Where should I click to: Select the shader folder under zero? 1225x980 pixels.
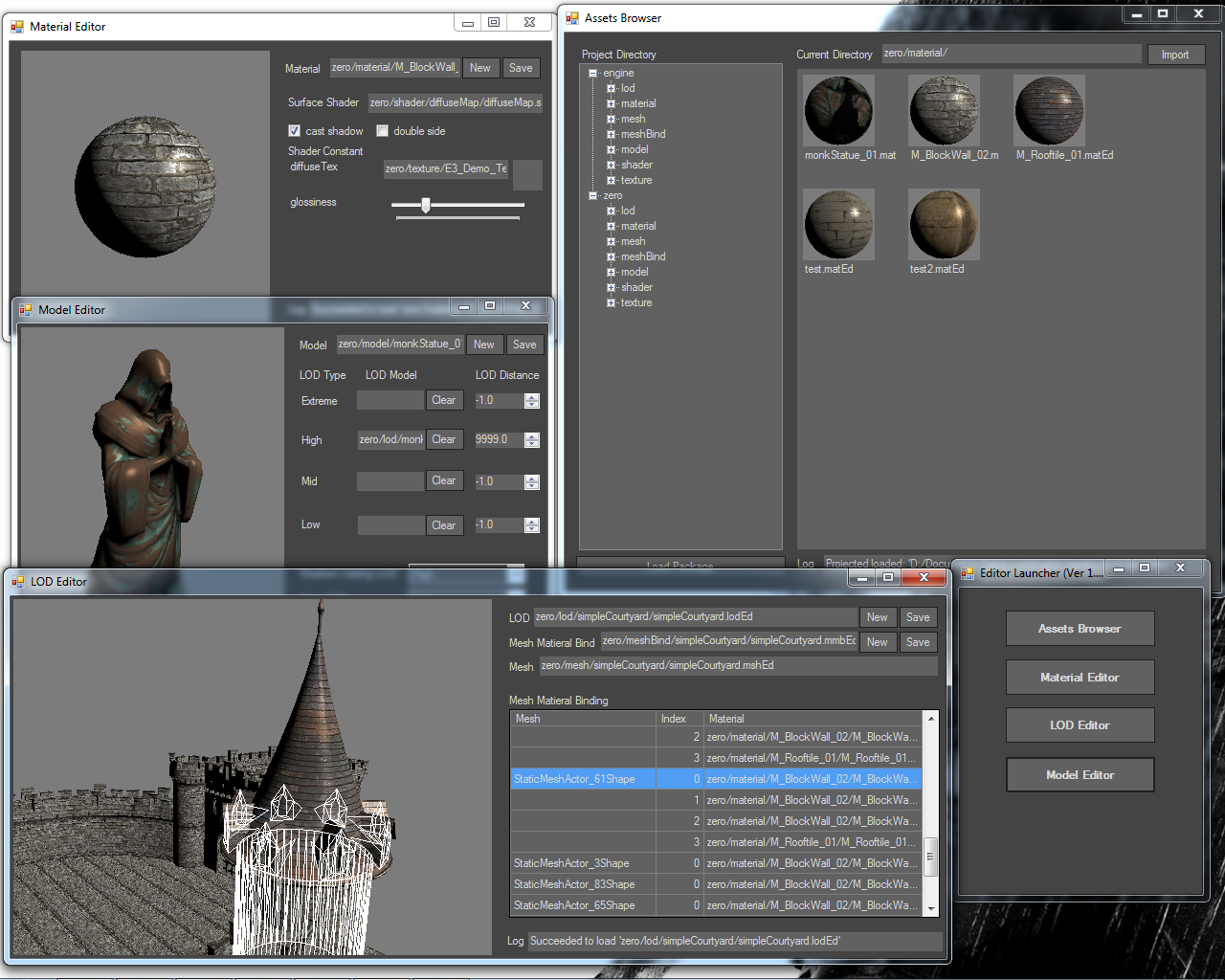[x=636, y=287]
